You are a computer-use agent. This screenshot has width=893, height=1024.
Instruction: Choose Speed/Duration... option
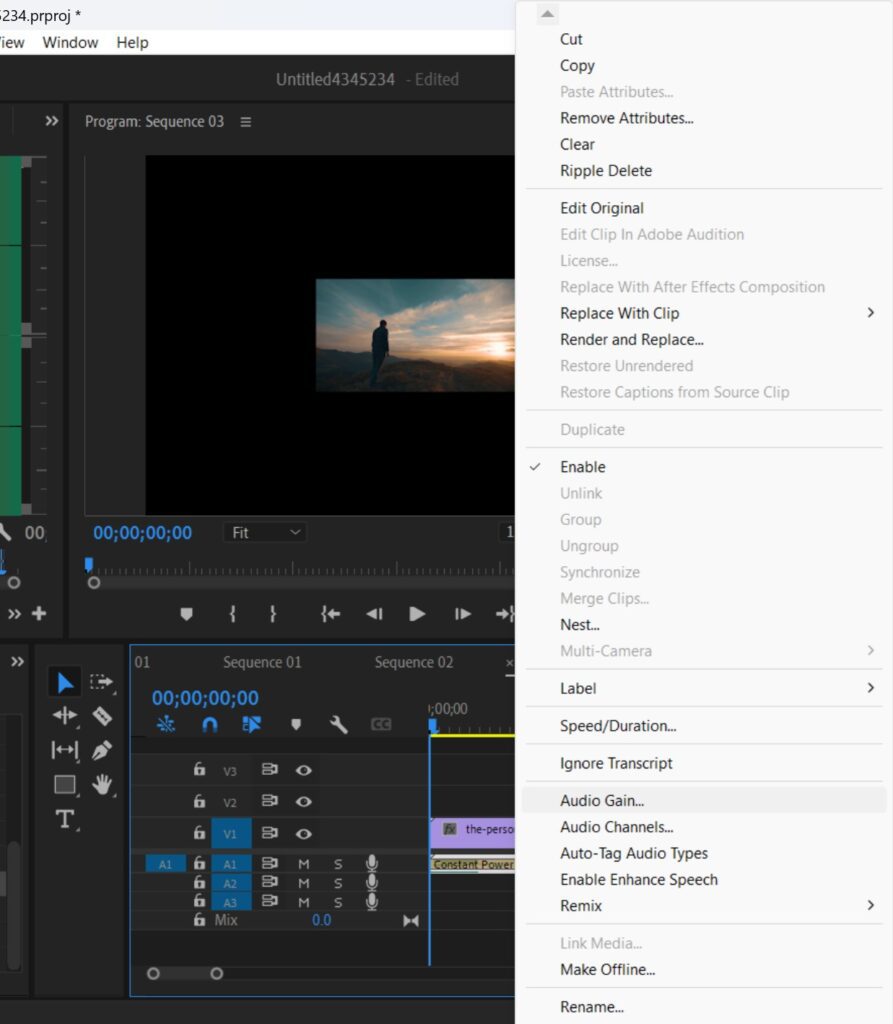coord(705,726)
